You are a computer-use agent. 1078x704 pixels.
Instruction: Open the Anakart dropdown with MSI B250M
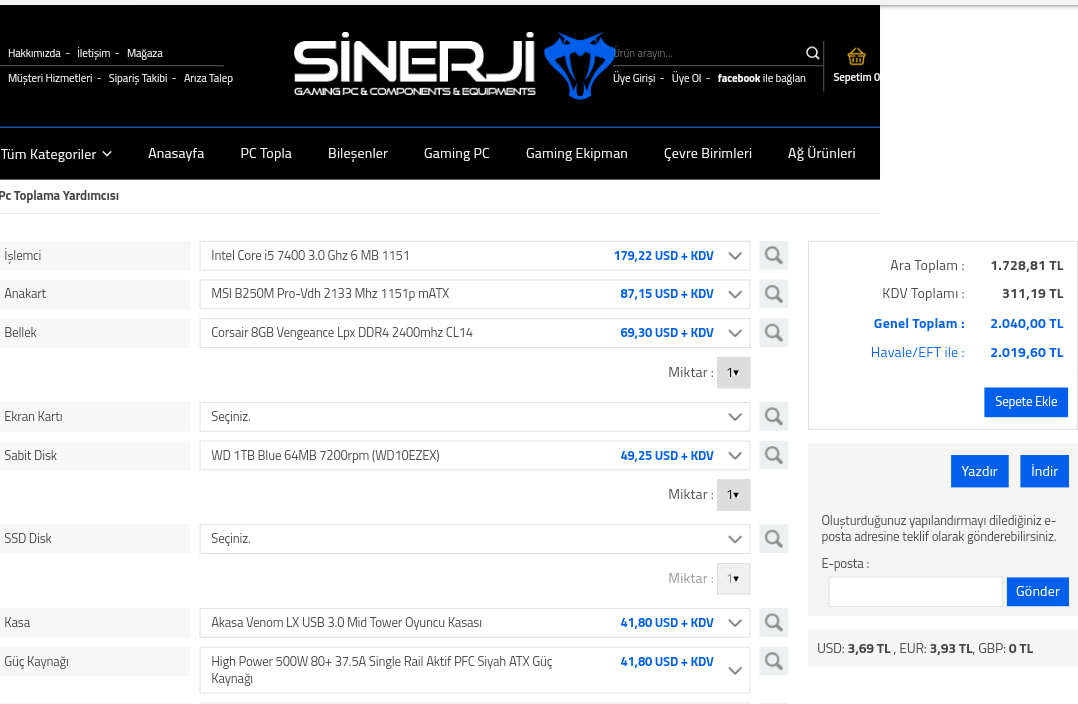pyautogui.click(x=474, y=294)
